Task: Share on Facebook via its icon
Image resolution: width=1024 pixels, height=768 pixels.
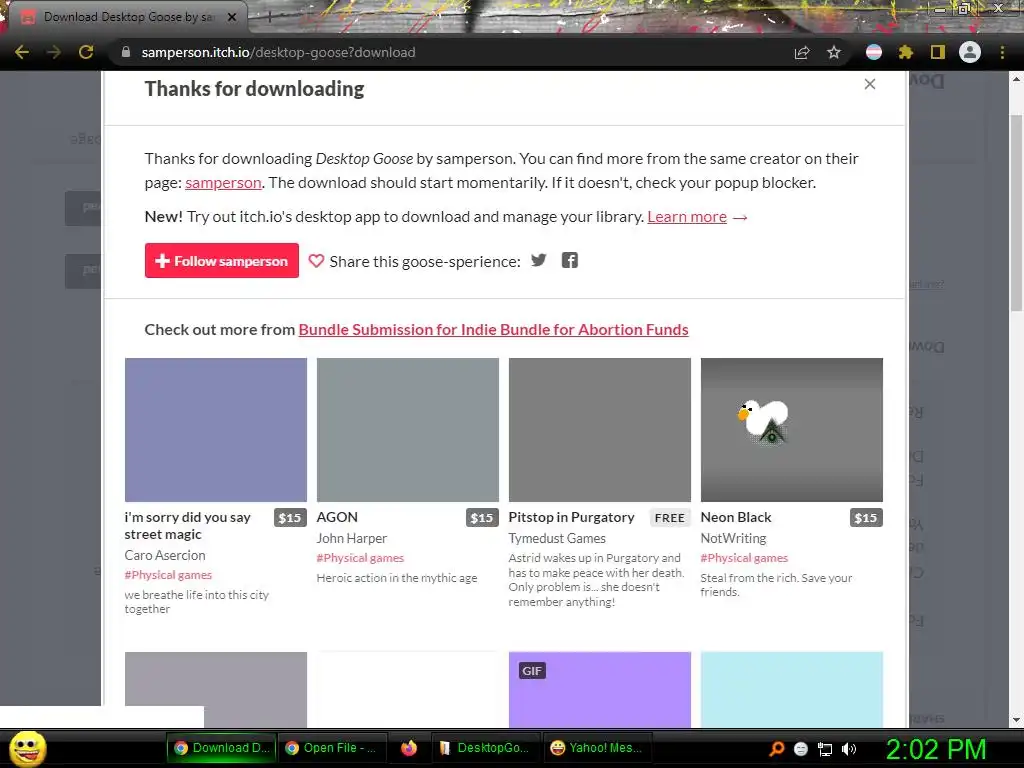Action: [x=570, y=261]
